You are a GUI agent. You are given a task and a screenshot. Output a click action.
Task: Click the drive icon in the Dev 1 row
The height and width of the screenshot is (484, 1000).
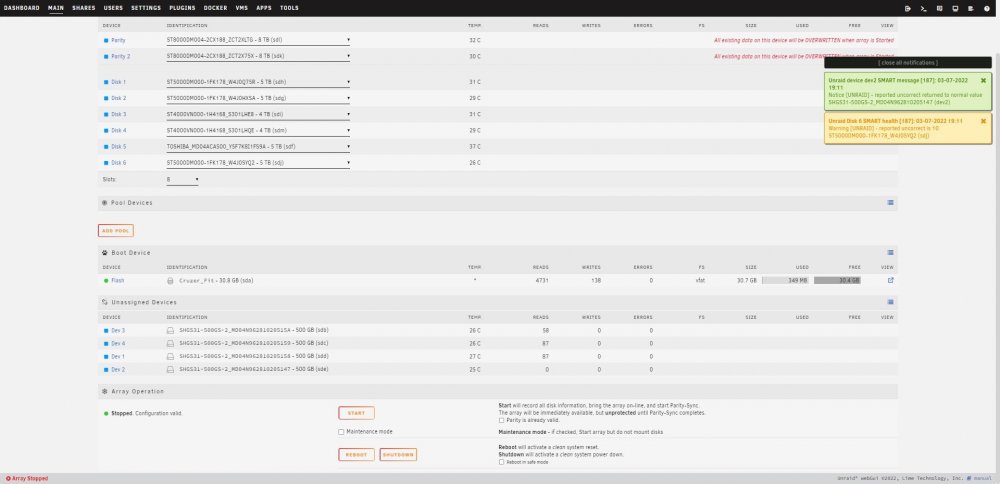170,356
